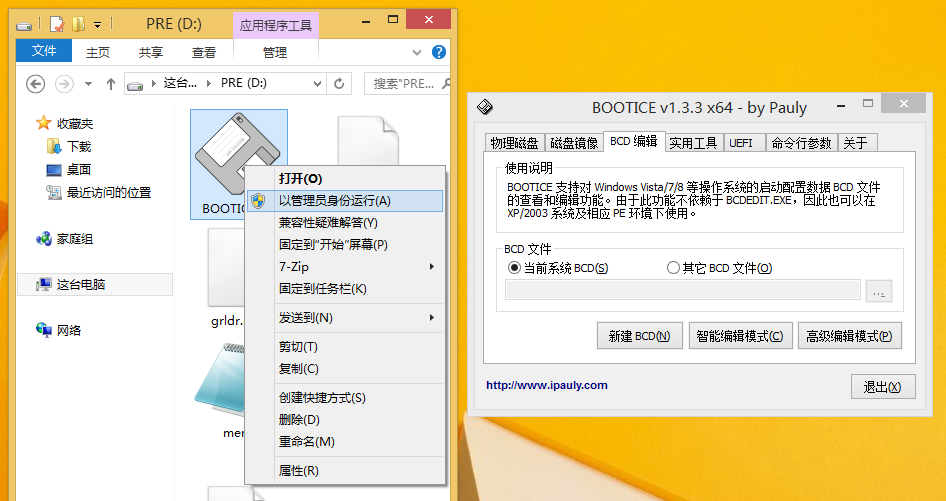
Task: Choose 固定到"开始"屏幕(P) menu entry
Action: (345, 244)
